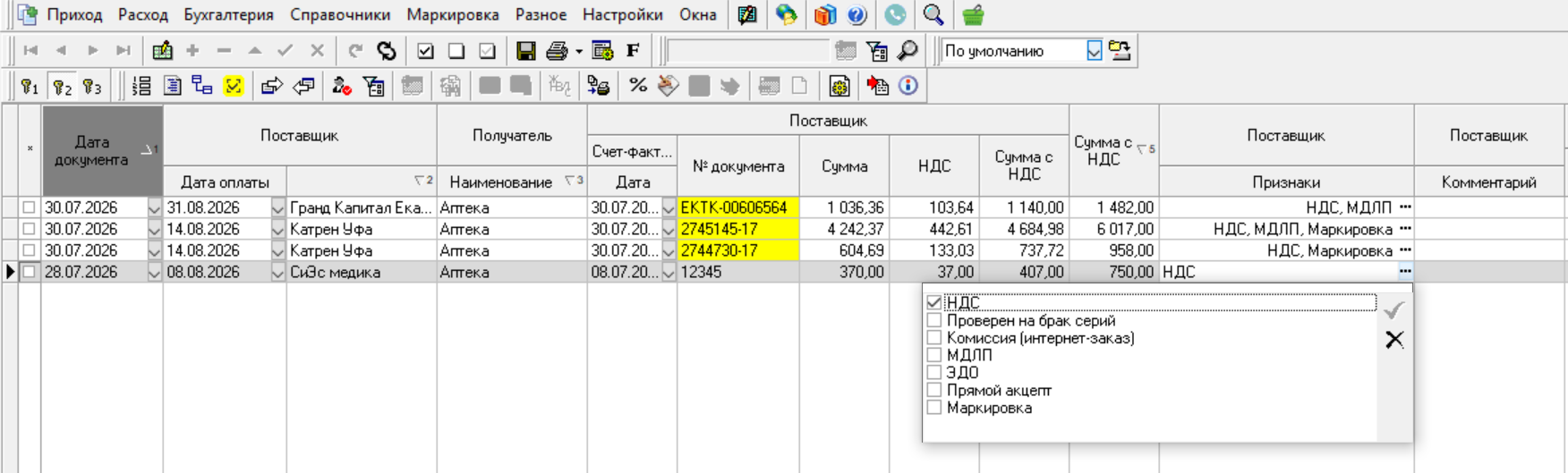Tick the row checkbox for Гранд Капитал
Viewport: 1568px width, 473px height.
[30, 207]
